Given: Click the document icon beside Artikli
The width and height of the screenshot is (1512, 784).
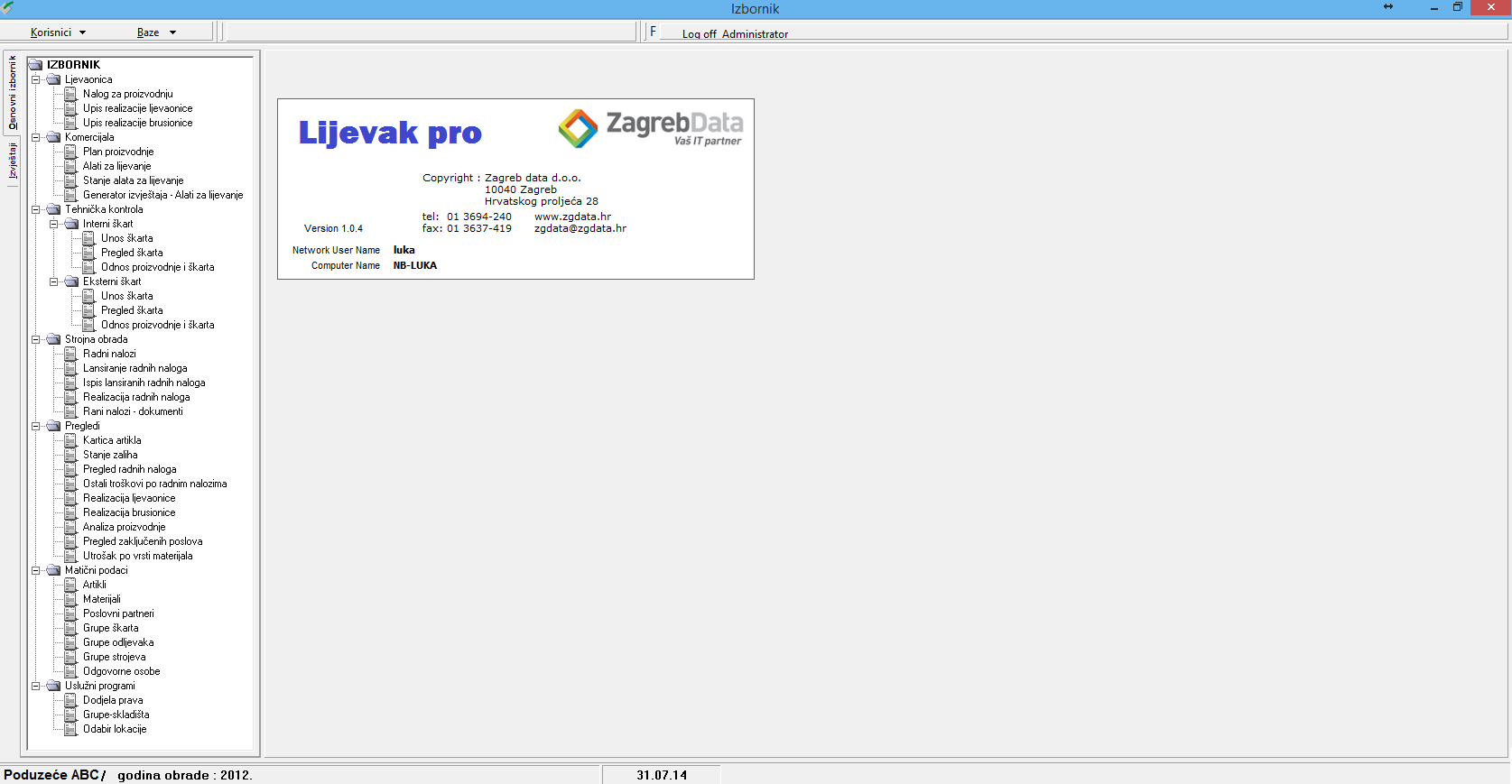Looking at the screenshot, I should [x=71, y=585].
